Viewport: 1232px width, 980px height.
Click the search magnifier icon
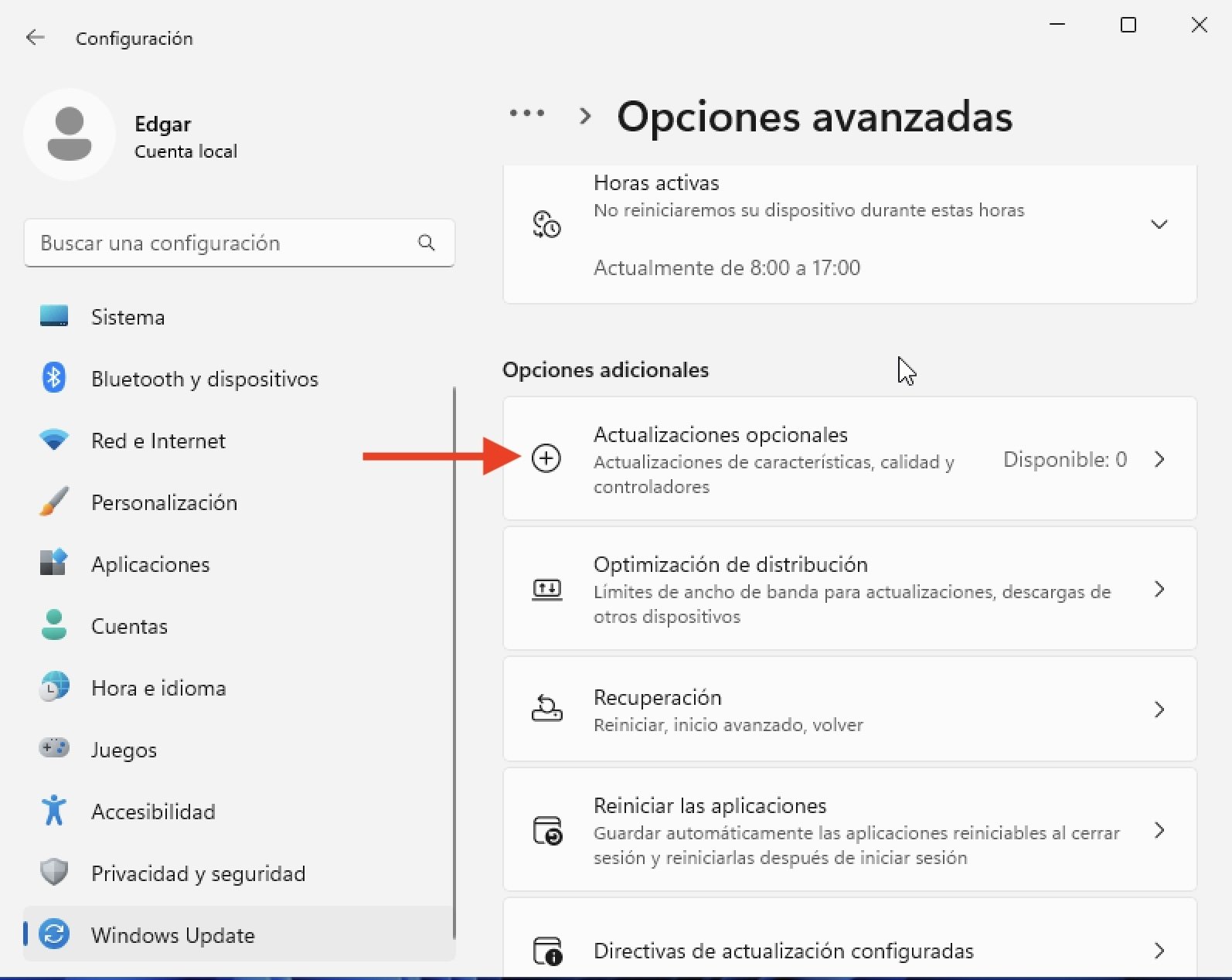point(426,243)
